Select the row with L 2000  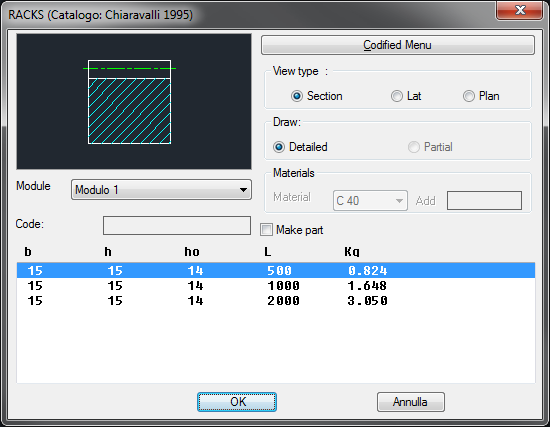pyautogui.click(x=276, y=300)
